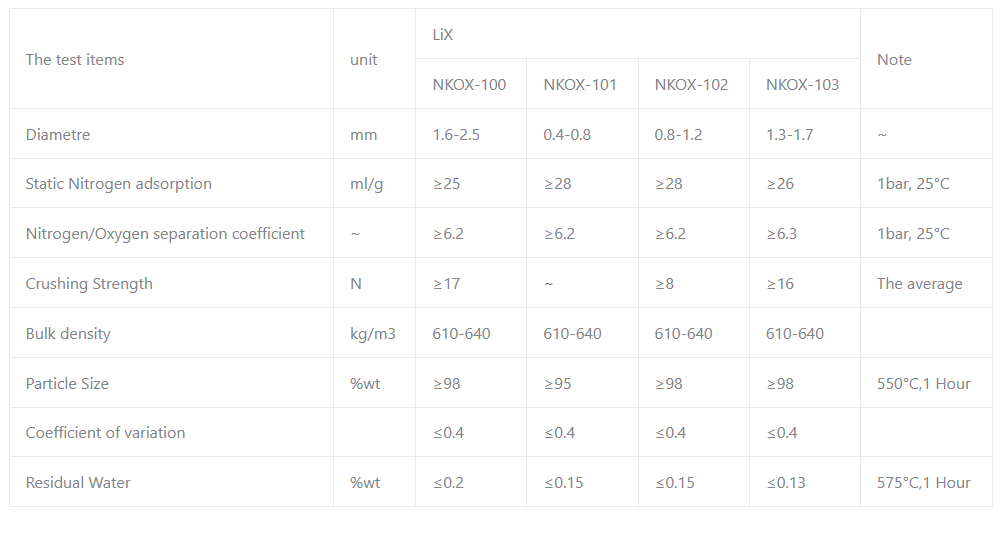
Task: Click the 1.6-2.5 diameter value
Action: pos(456,135)
